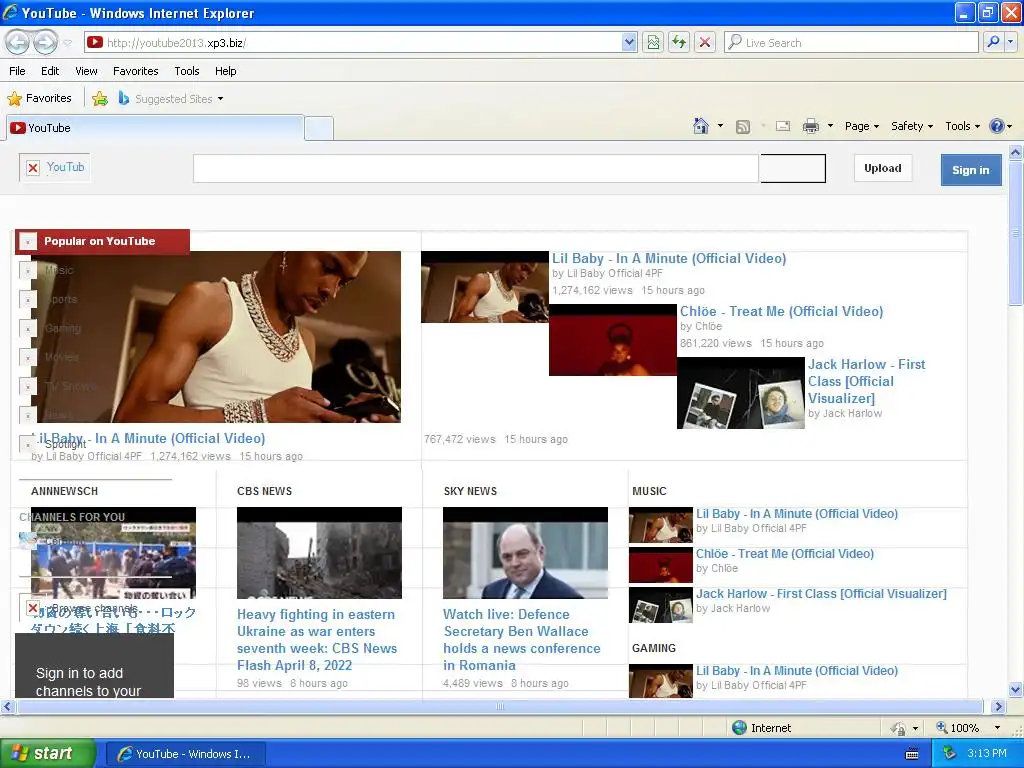This screenshot has height=768, width=1024.
Task: Open the recent pages dropdown arrow
Action: click(67, 43)
